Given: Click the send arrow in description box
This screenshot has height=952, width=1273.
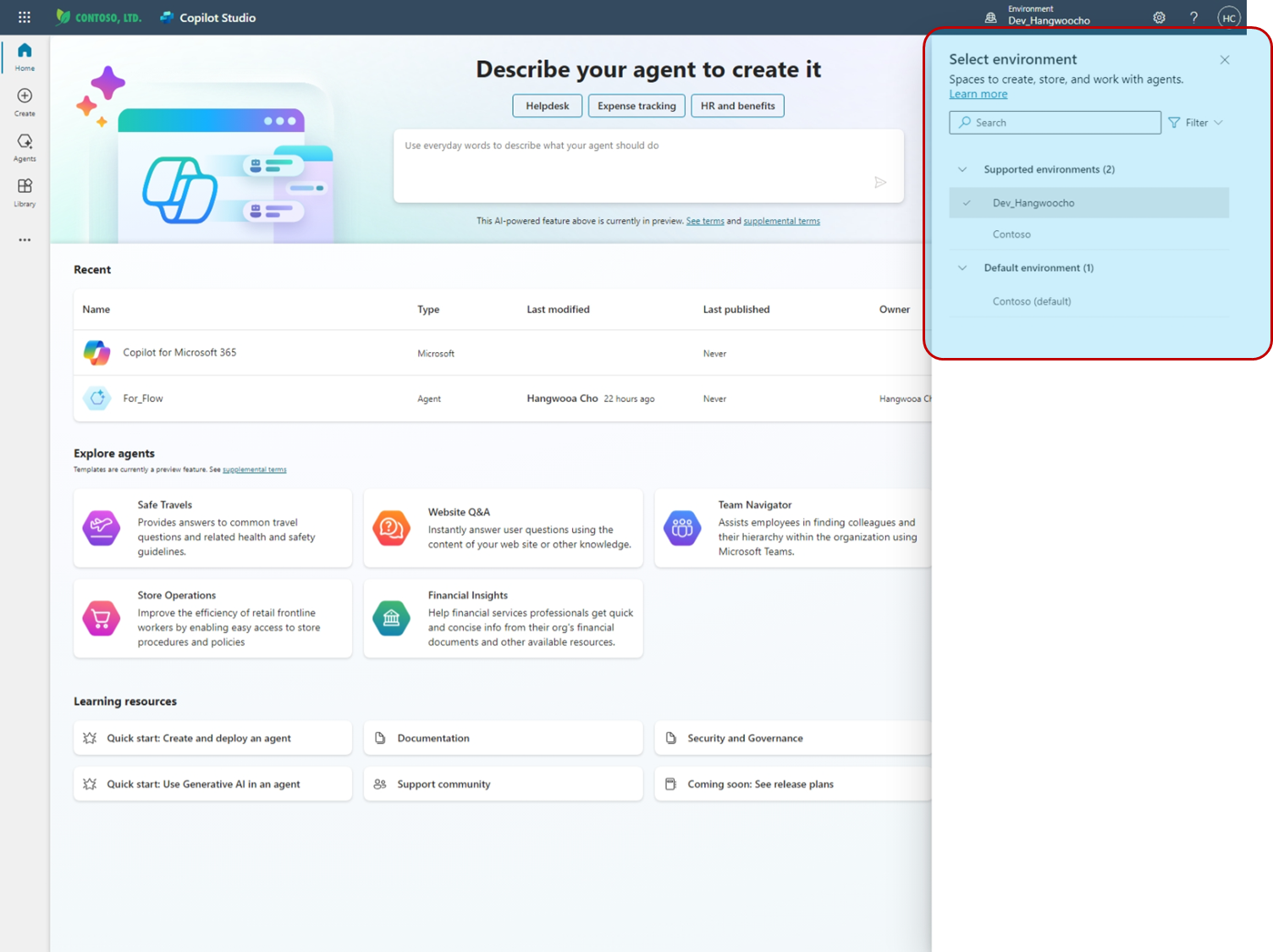Looking at the screenshot, I should [x=880, y=182].
